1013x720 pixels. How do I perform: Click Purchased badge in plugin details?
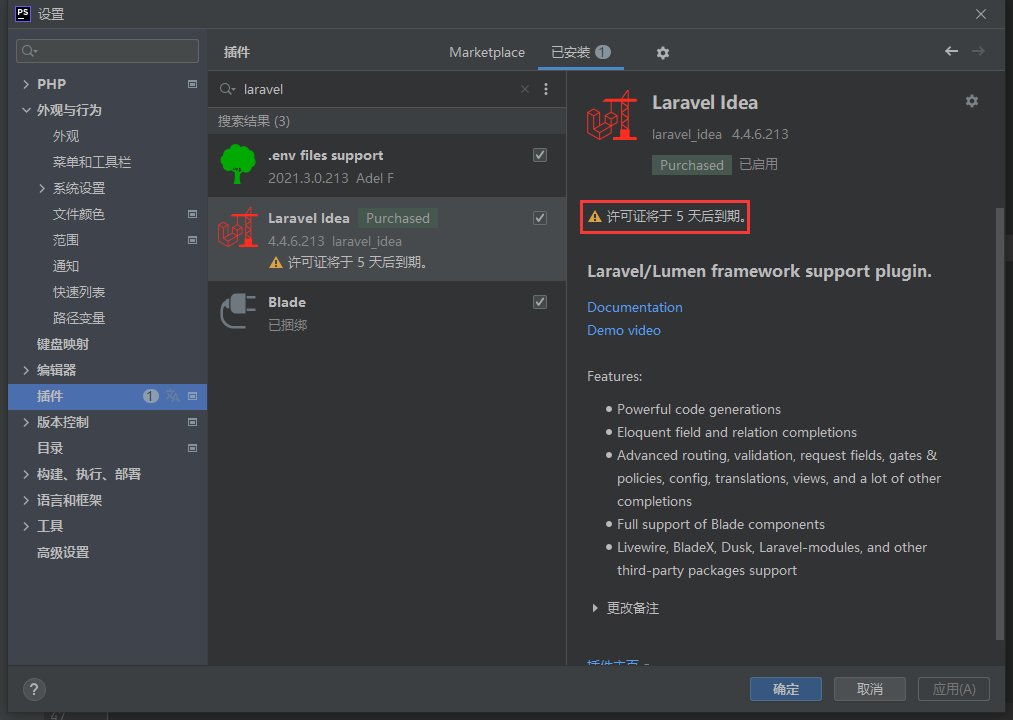pyautogui.click(x=691, y=165)
